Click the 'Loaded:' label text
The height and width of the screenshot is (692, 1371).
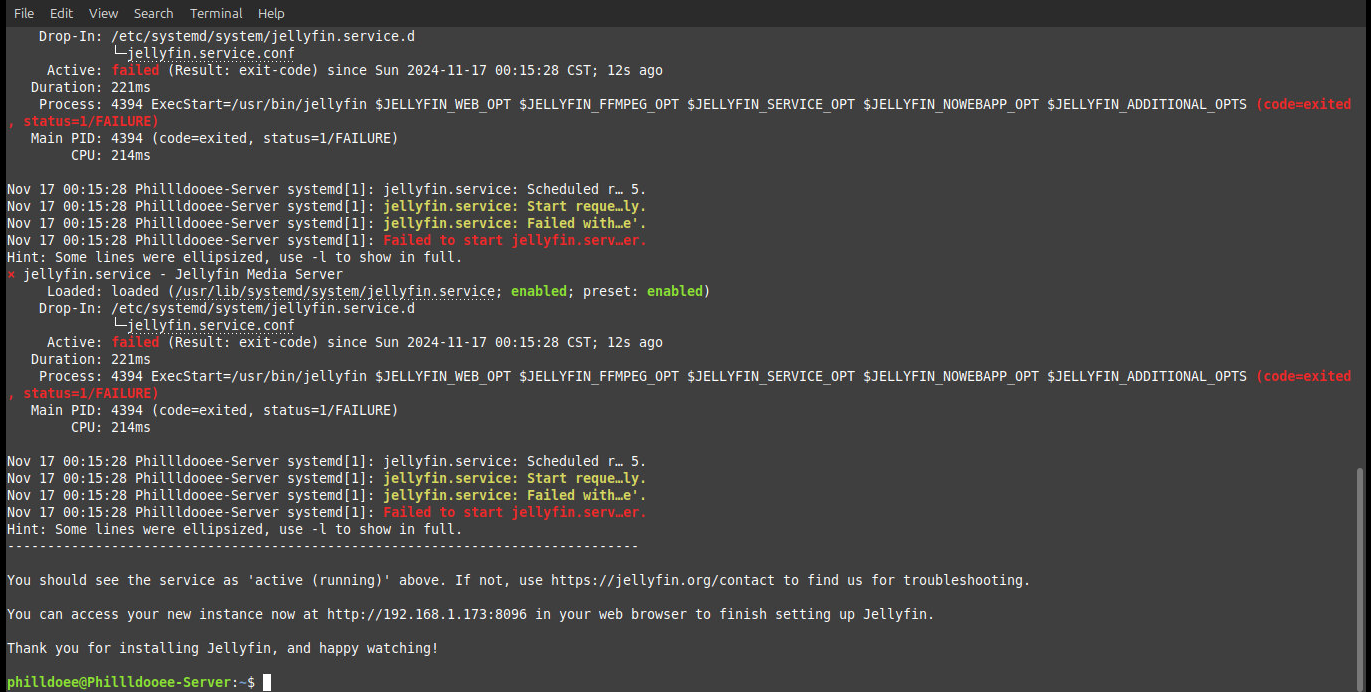tap(75, 291)
